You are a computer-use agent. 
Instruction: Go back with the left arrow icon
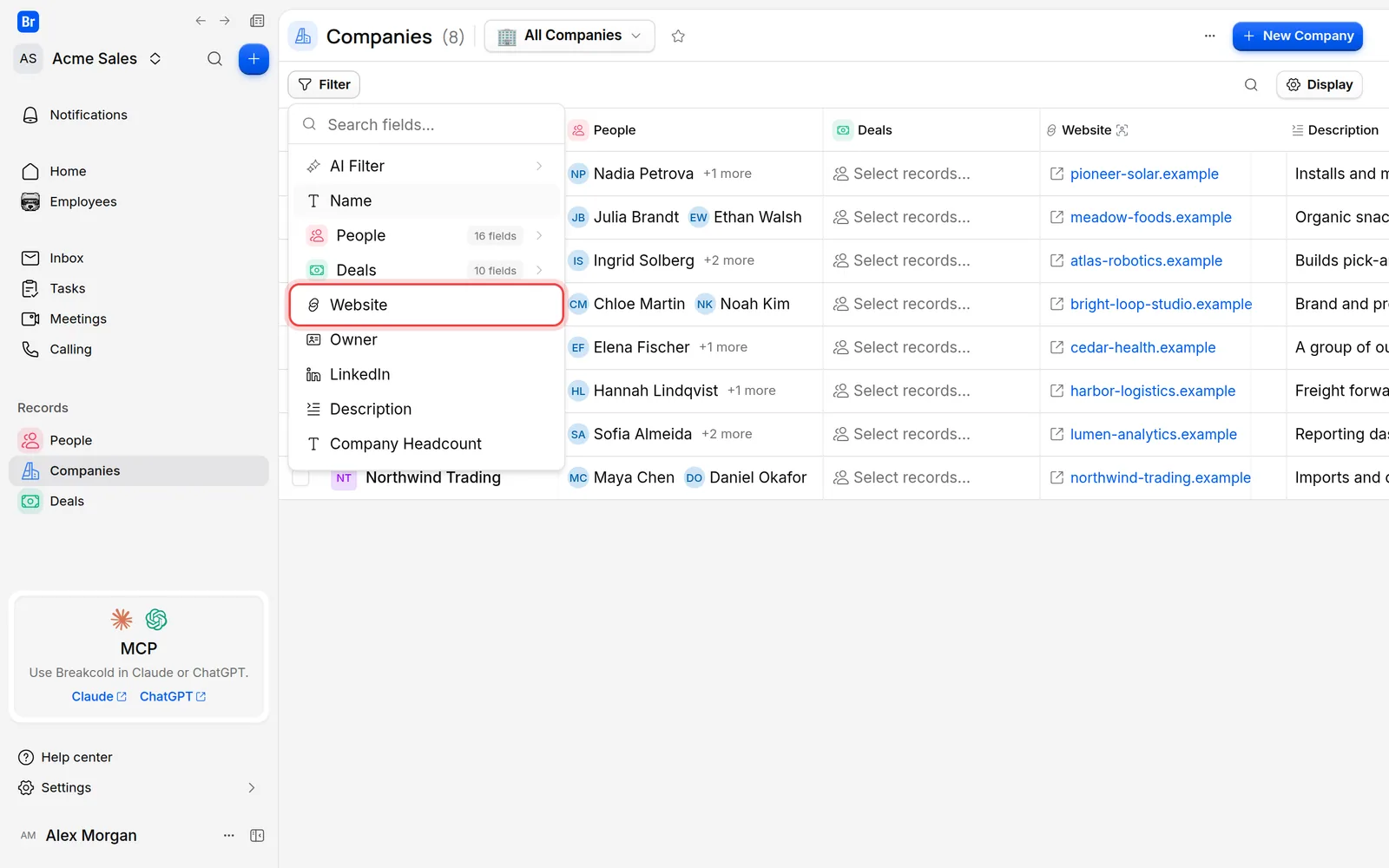click(x=201, y=21)
